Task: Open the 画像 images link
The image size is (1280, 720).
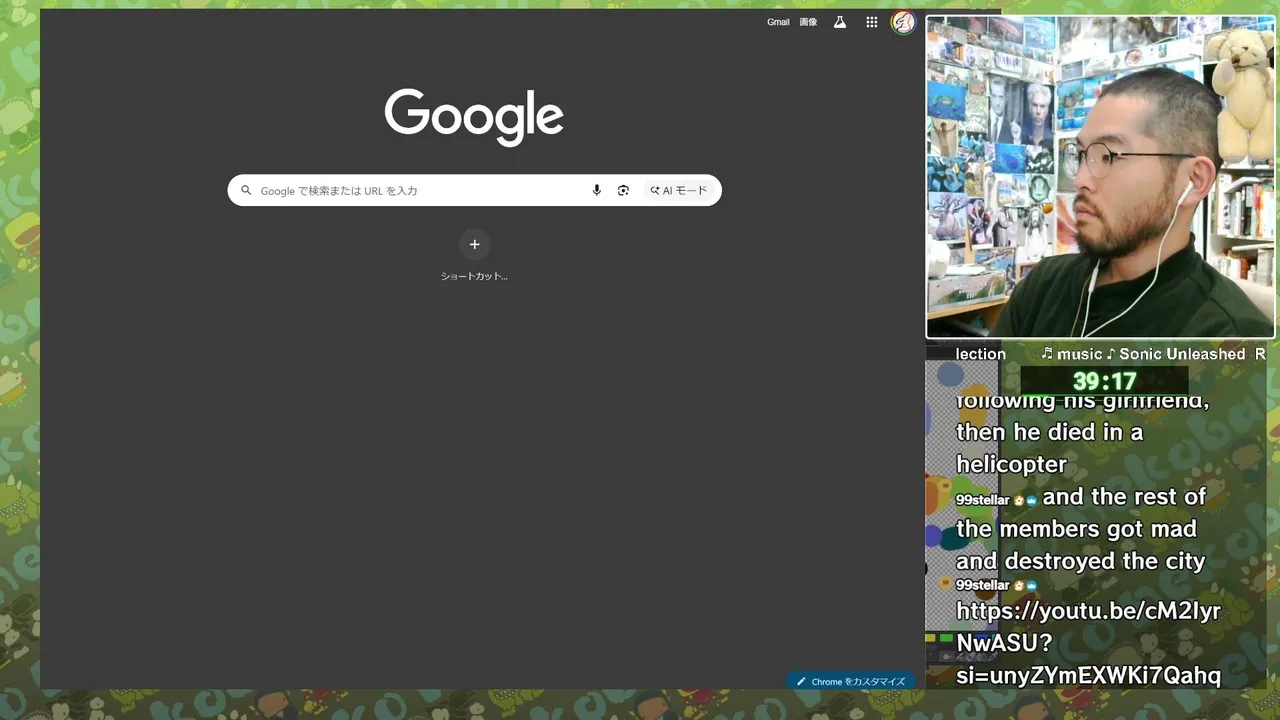Action: [x=808, y=22]
